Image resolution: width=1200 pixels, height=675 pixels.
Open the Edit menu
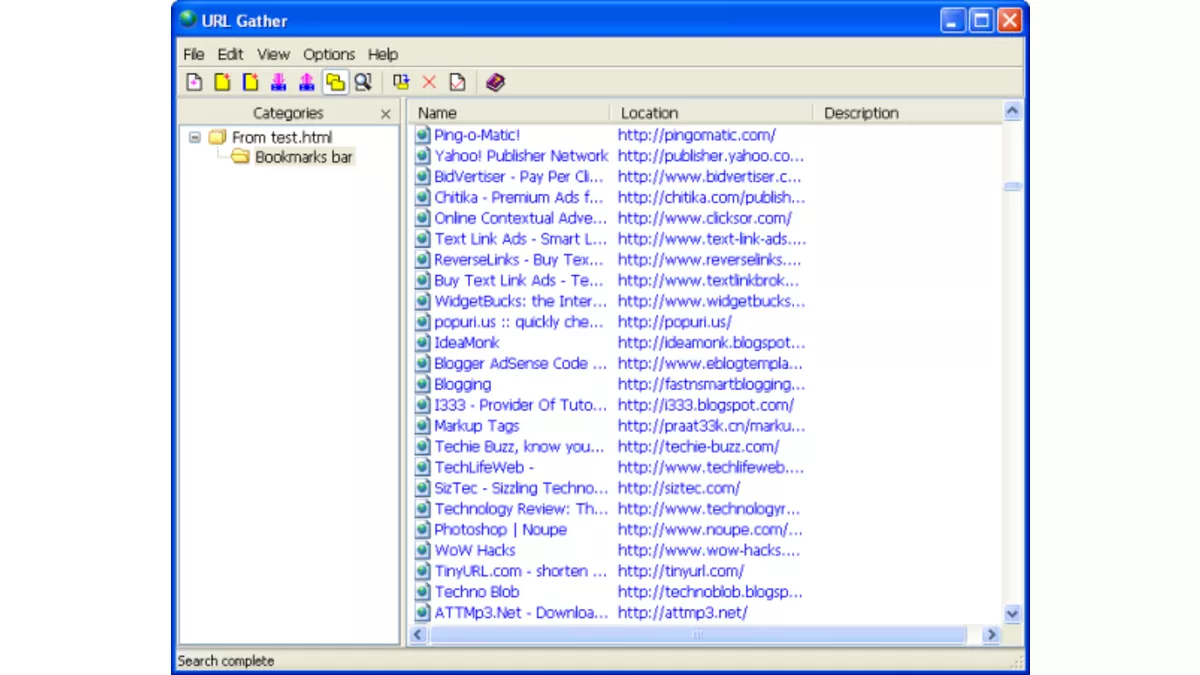[x=231, y=54]
